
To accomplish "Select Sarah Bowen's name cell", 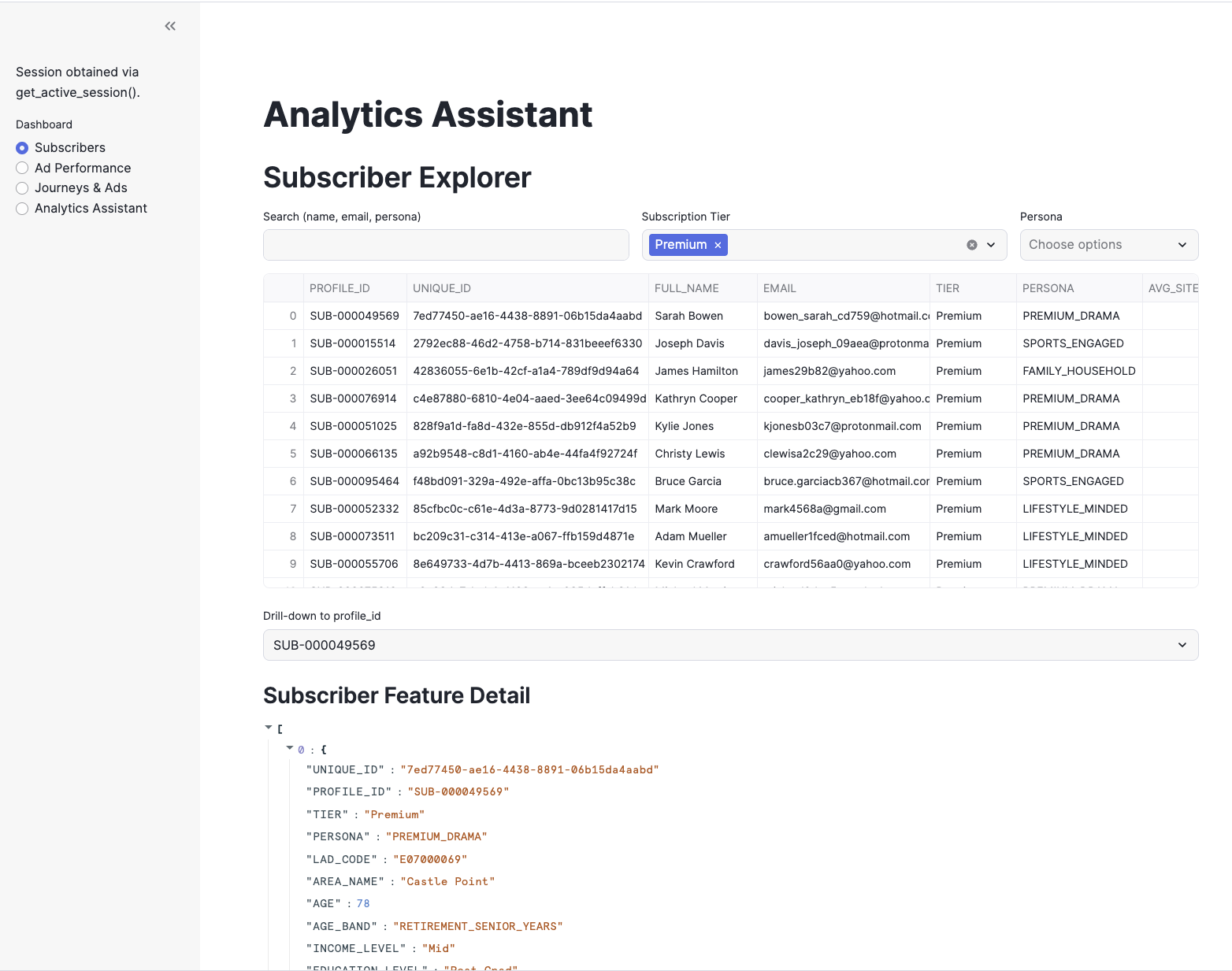I will pyautogui.click(x=688, y=316).
